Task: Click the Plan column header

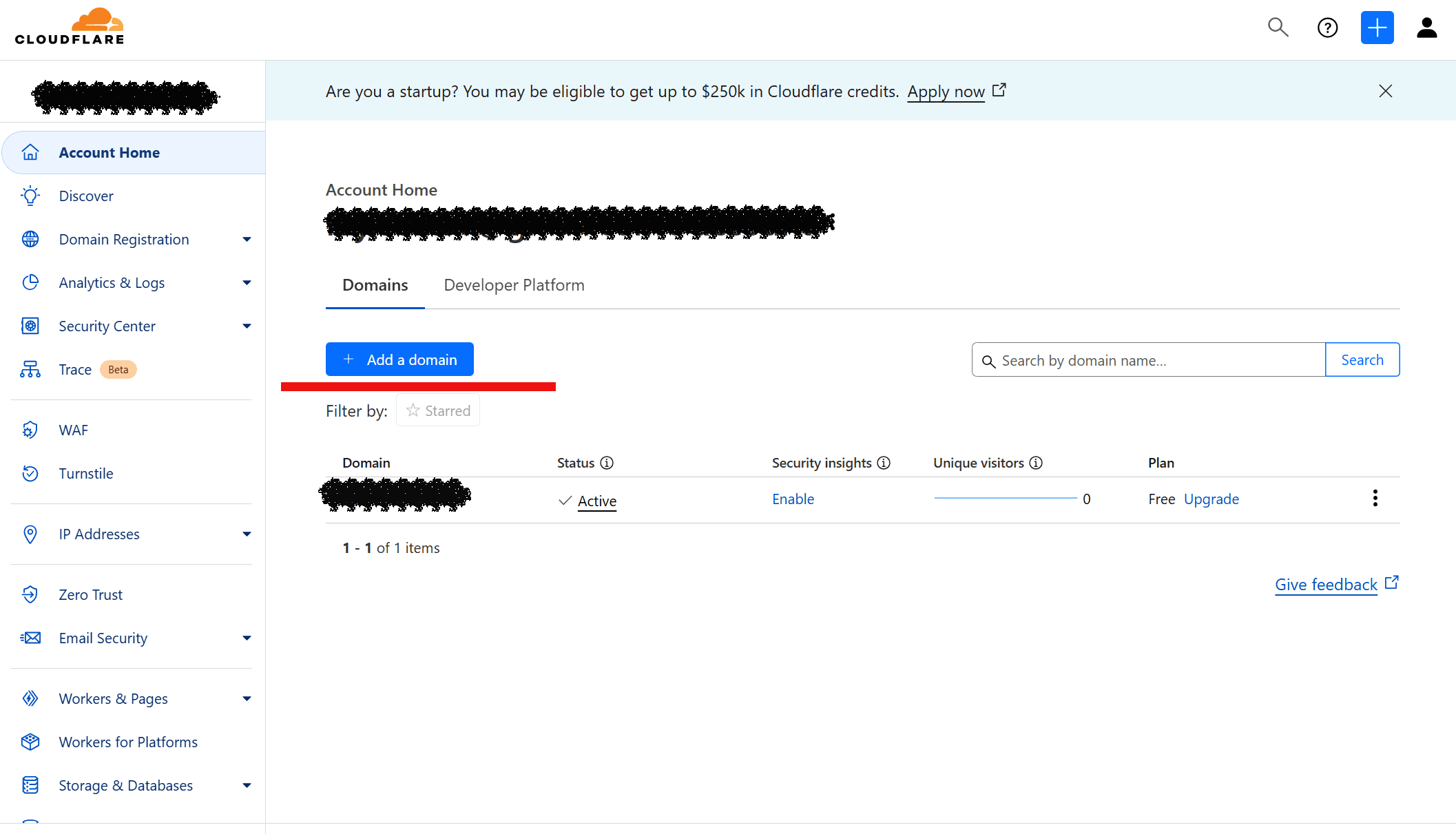Action: point(1161,463)
